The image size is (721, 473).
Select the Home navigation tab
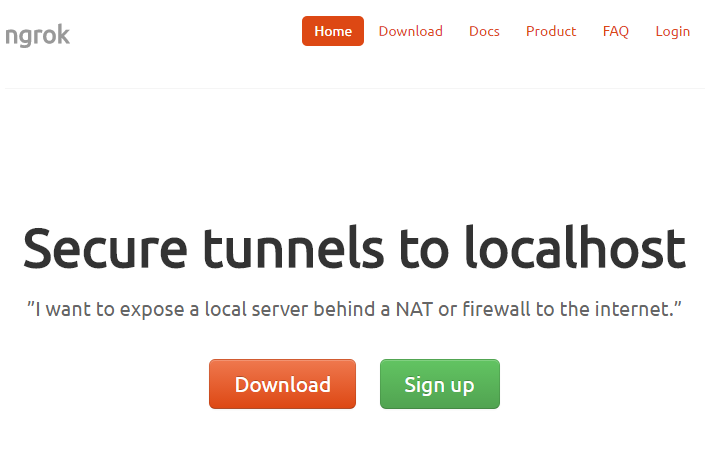coord(332,31)
